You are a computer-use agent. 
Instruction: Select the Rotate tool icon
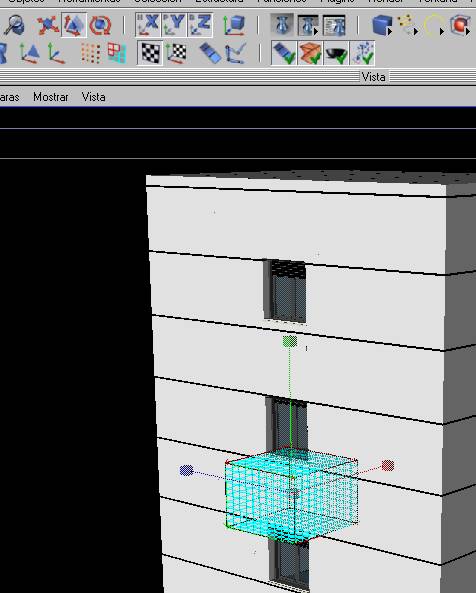click(x=100, y=25)
